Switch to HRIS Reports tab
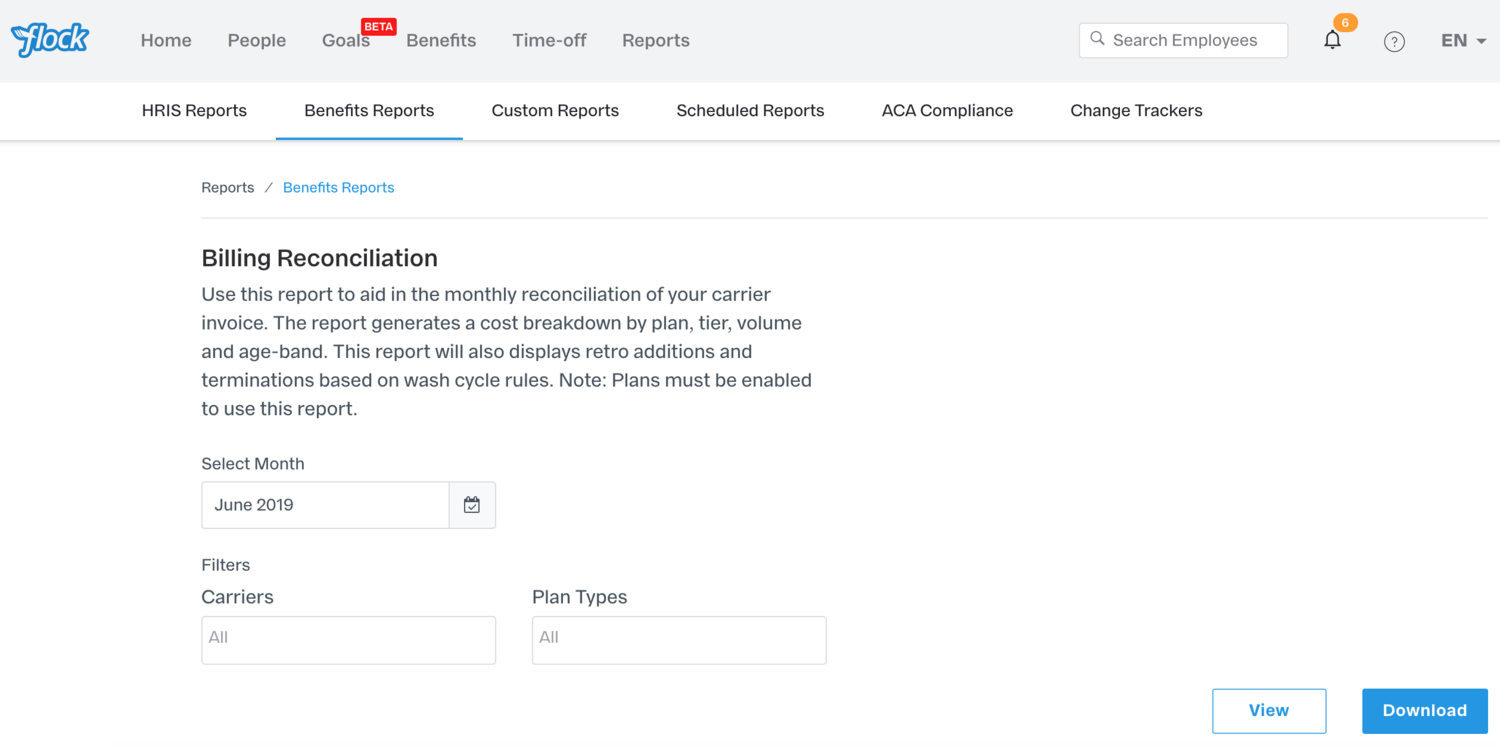1500x747 pixels. tap(194, 111)
